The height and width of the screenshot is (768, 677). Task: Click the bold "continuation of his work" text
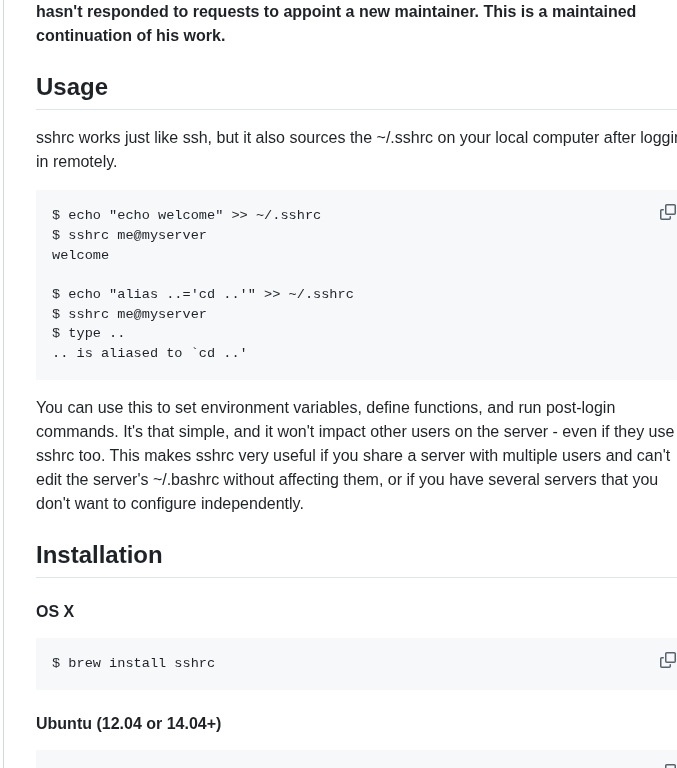click(130, 36)
